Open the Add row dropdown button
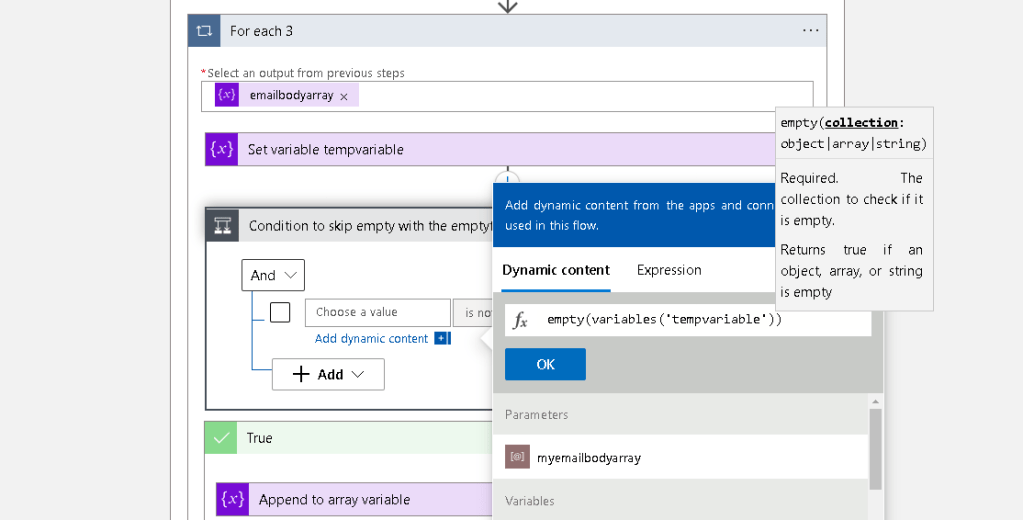 [x=328, y=375]
